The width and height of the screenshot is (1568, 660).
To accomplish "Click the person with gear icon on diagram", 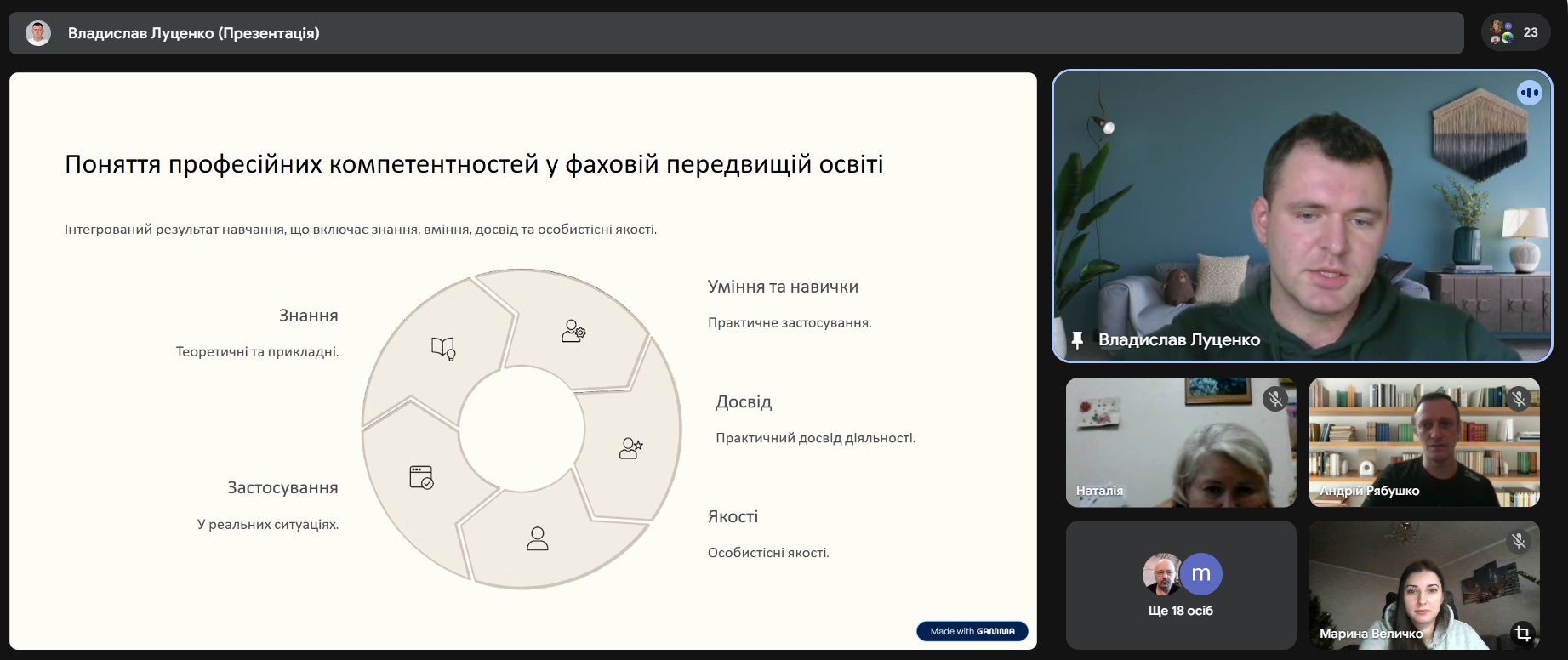I will [573, 331].
